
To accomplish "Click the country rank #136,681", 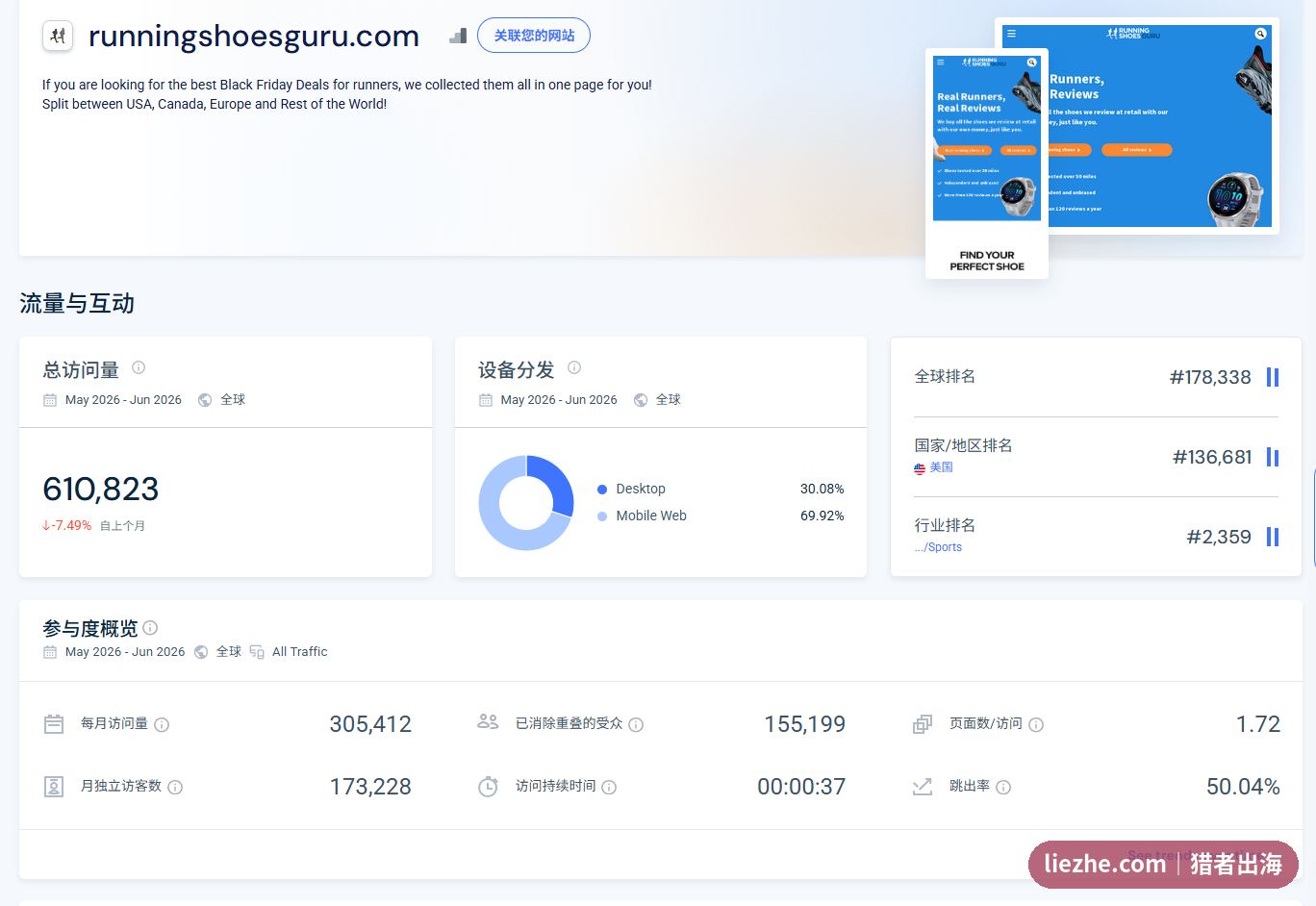I will click(x=1212, y=457).
